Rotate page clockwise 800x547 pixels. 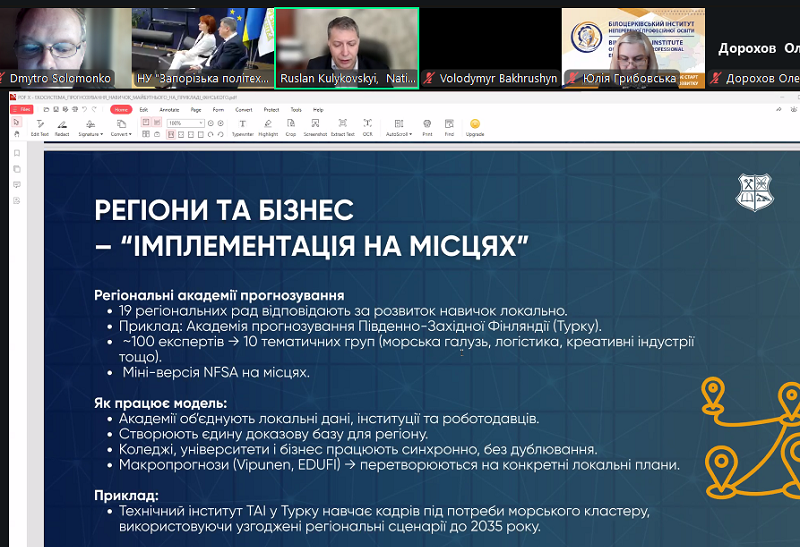tap(211, 134)
